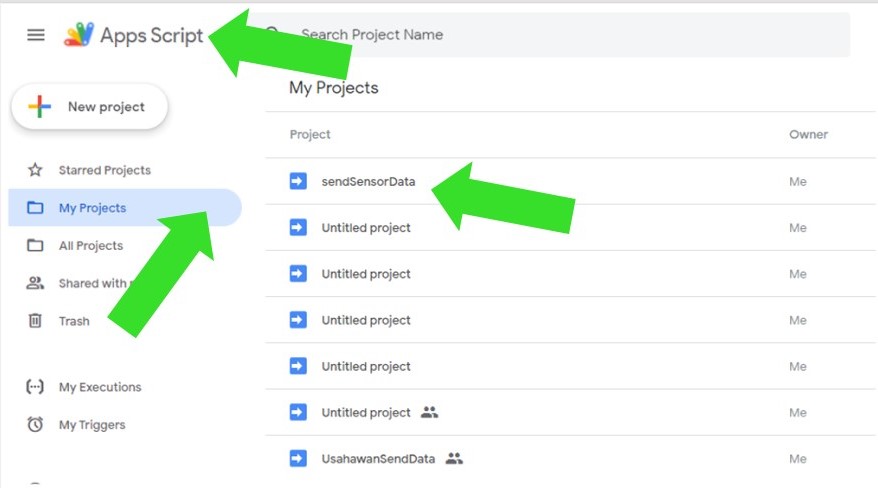Click the Owner column header
This screenshot has width=878, height=488.
coord(808,134)
